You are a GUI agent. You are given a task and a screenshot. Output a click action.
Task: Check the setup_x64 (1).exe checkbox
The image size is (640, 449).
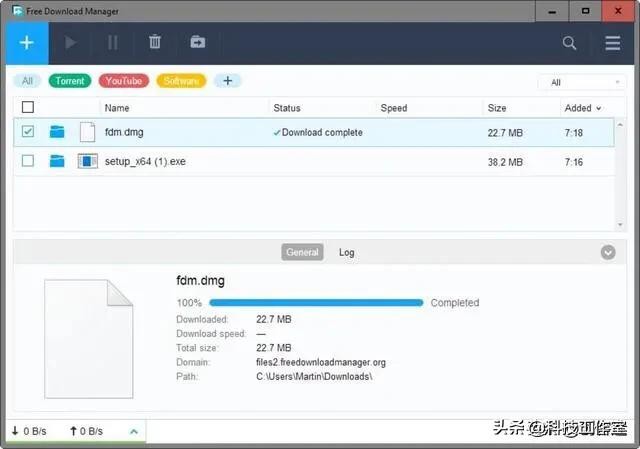[x=28, y=161]
